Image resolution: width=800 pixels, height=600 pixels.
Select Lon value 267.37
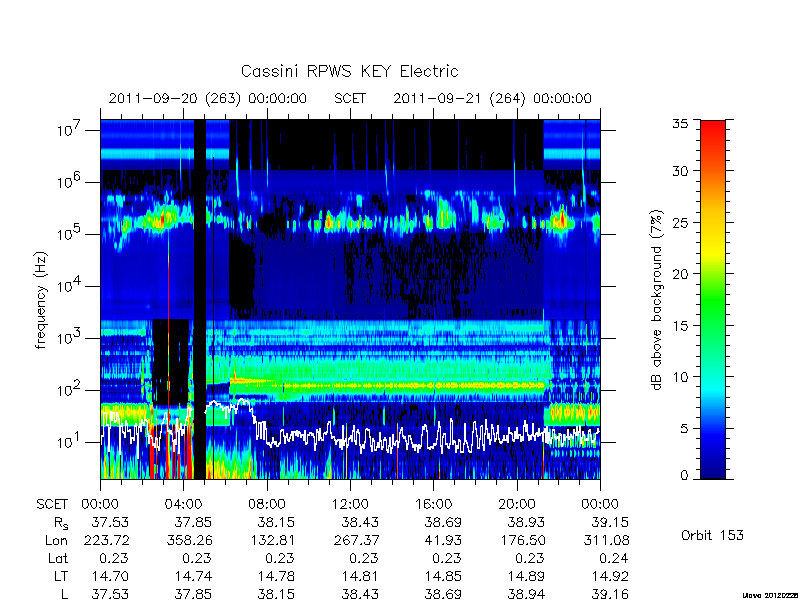(357, 540)
